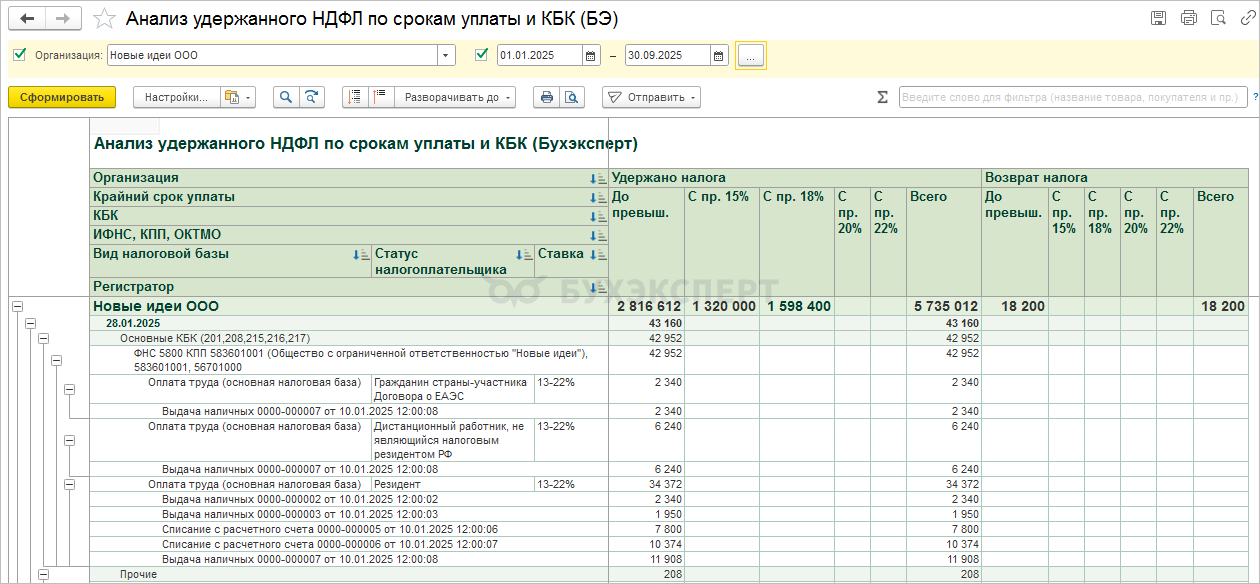Open print preview with magnifier page icon
Viewport: 1260px width, 584px height.
click(571, 97)
